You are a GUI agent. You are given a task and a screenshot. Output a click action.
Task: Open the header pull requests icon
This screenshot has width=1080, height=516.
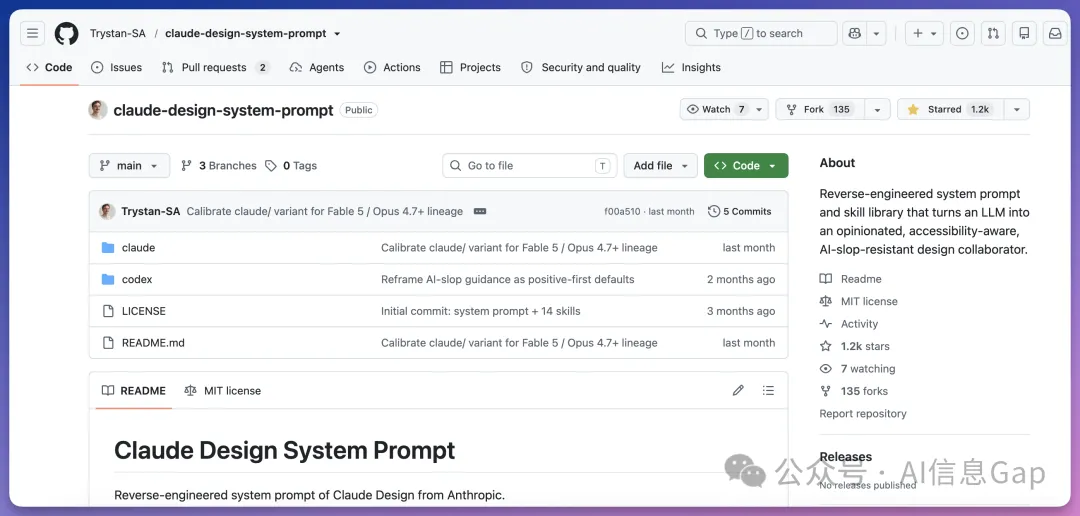coord(993,33)
